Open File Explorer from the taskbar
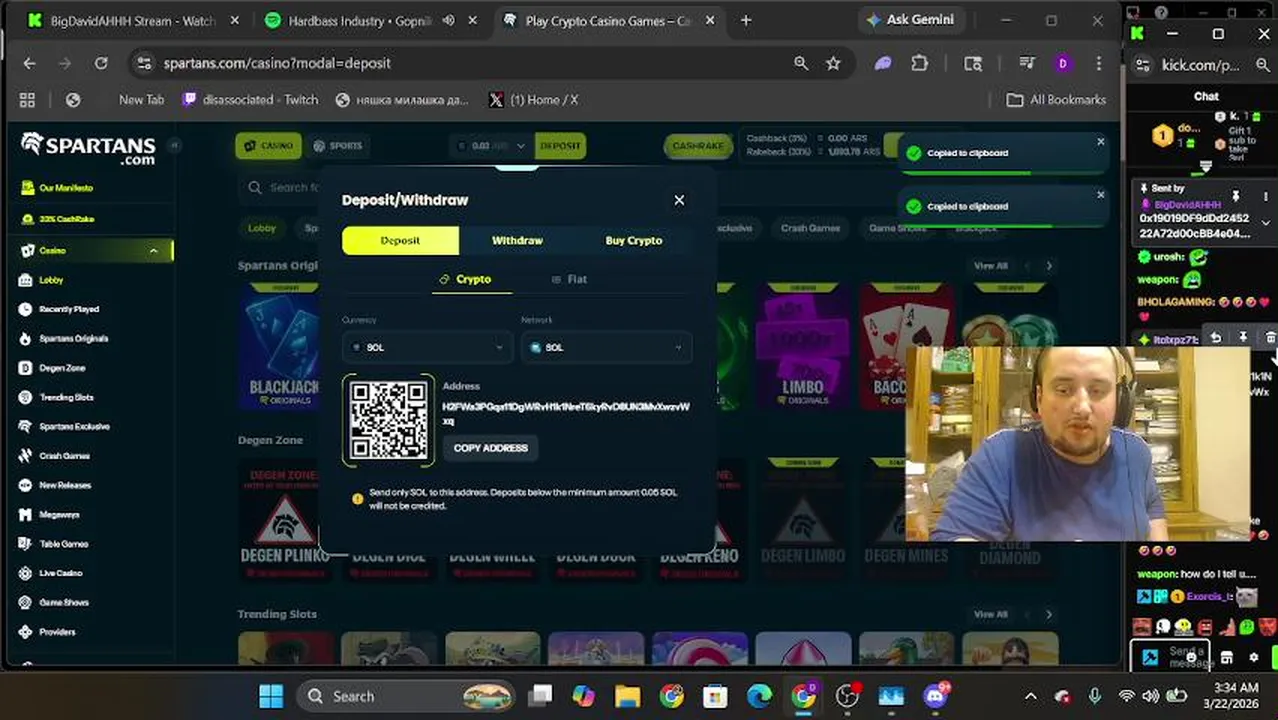Viewport: 1278px width, 720px height. (x=628, y=696)
